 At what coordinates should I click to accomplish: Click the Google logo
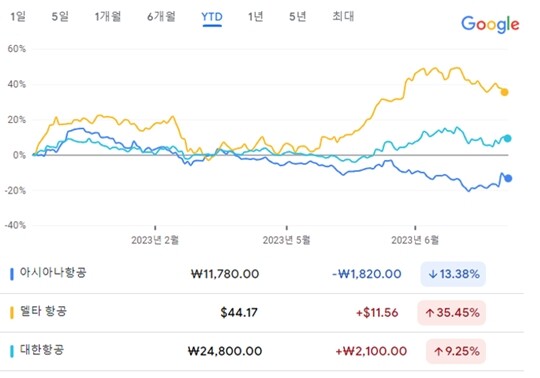pos(490,24)
